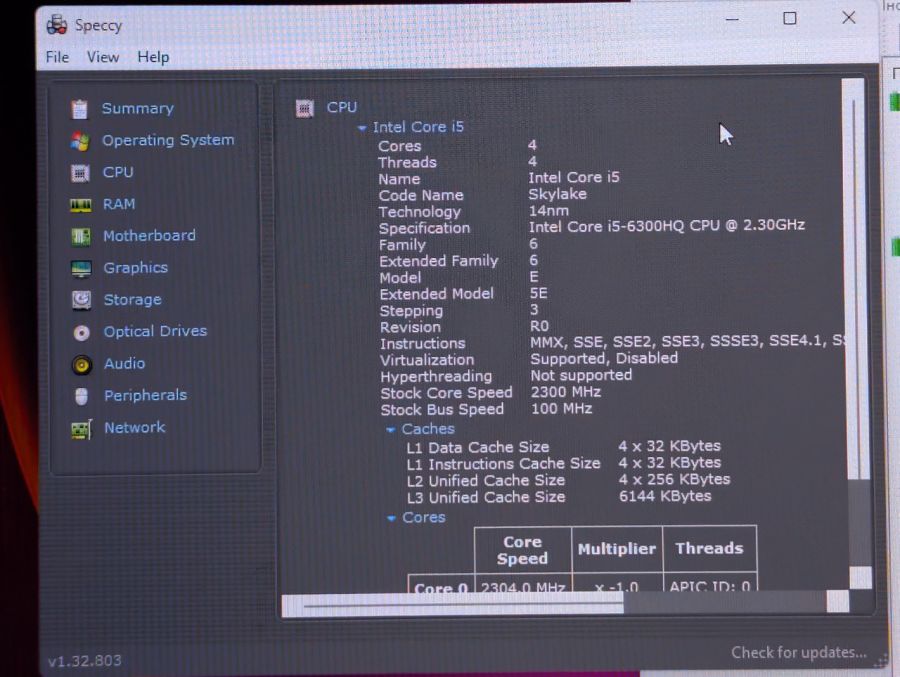Open the Optical Drives section
The width and height of the screenshot is (900, 677).
click(x=155, y=331)
